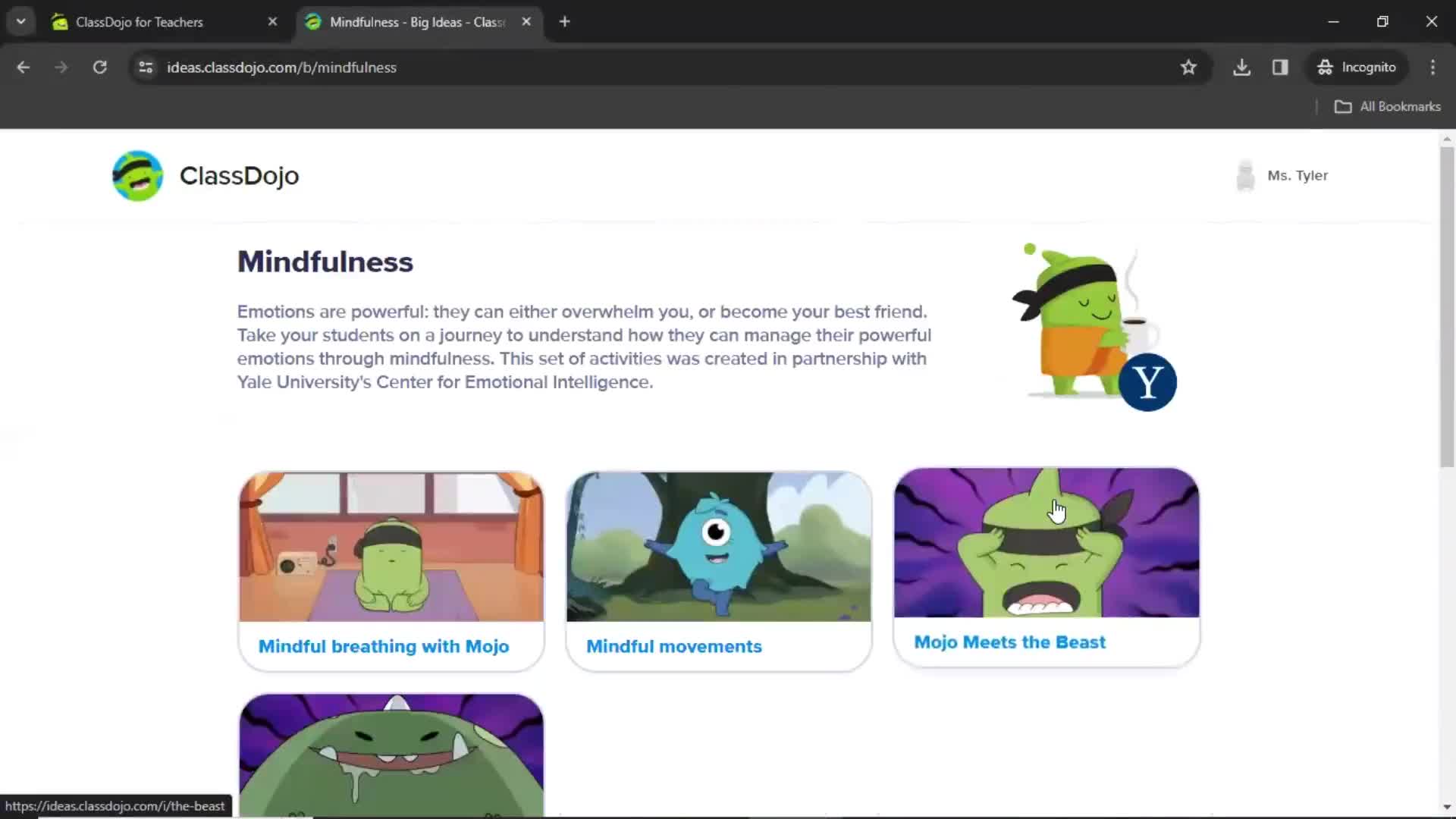Click the download icon in browser toolbar
1456x819 pixels.
point(1242,67)
